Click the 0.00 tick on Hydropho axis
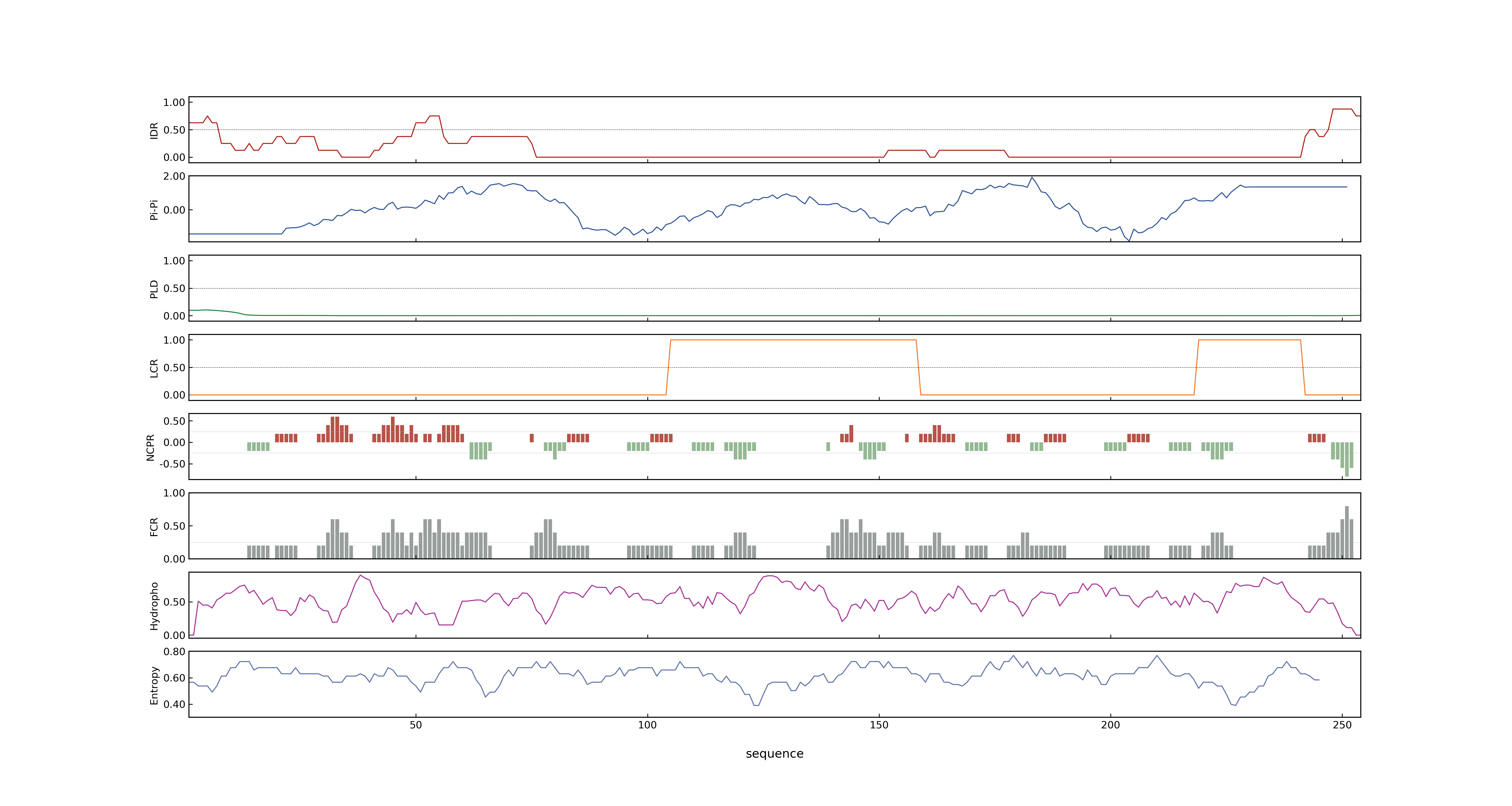Image resolution: width=1512 pixels, height=806 pixels. 174,635
